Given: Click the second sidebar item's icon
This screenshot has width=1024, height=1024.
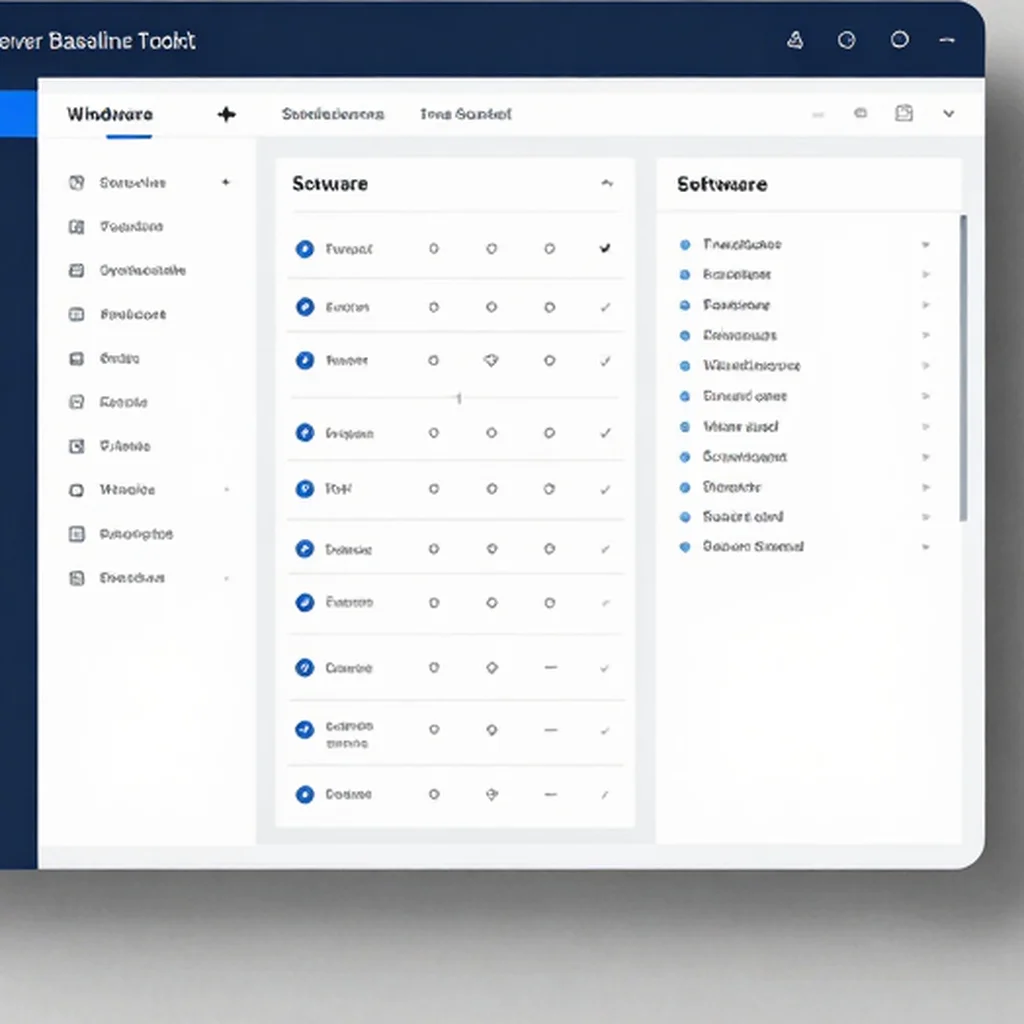Looking at the screenshot, I should [76, 227].
